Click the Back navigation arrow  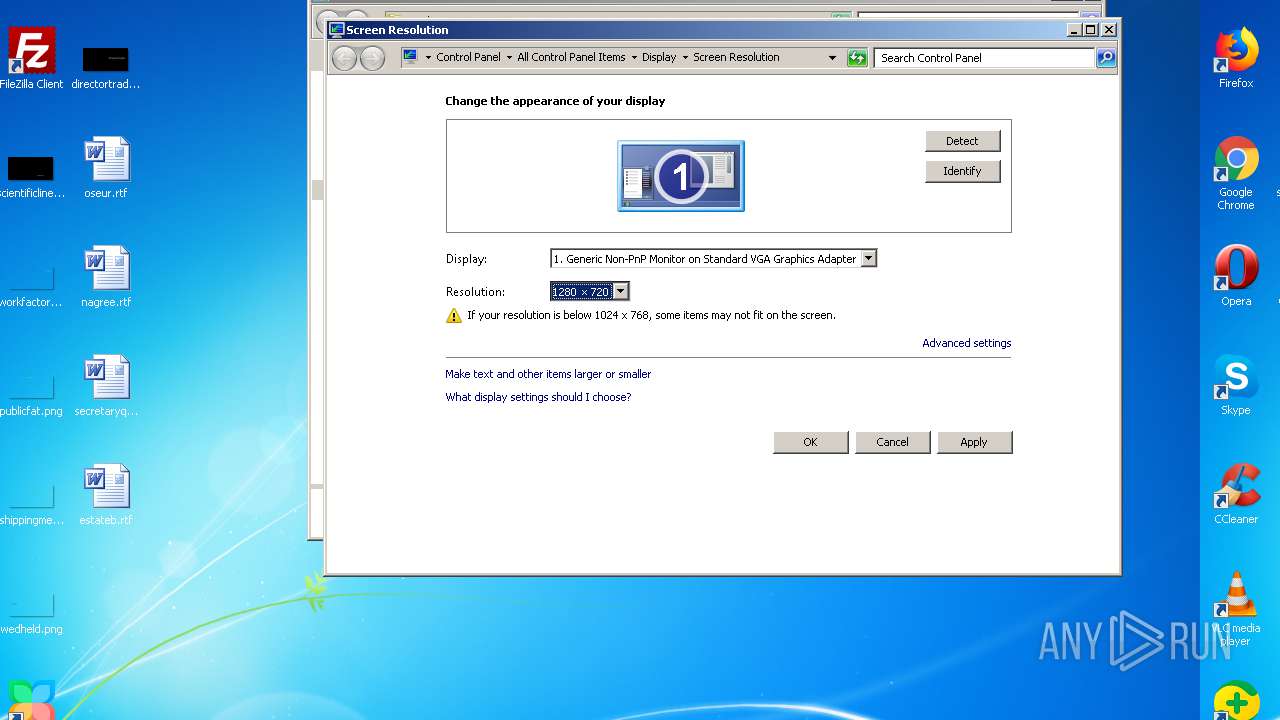pos(344,58)
